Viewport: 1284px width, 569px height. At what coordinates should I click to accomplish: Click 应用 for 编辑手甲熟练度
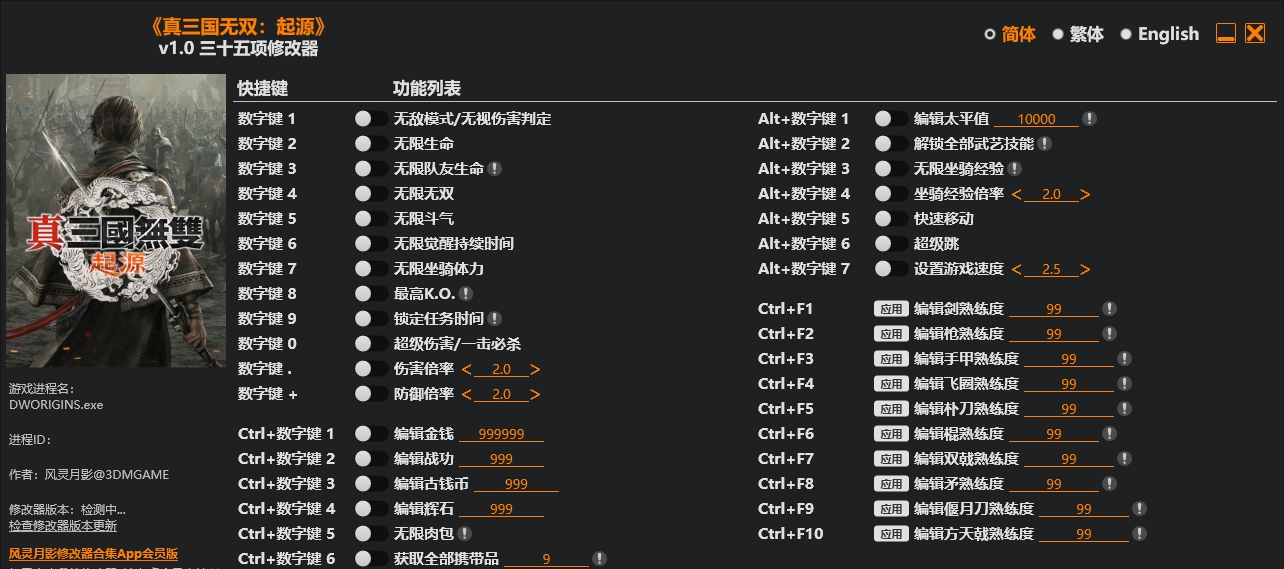point(891,359)
